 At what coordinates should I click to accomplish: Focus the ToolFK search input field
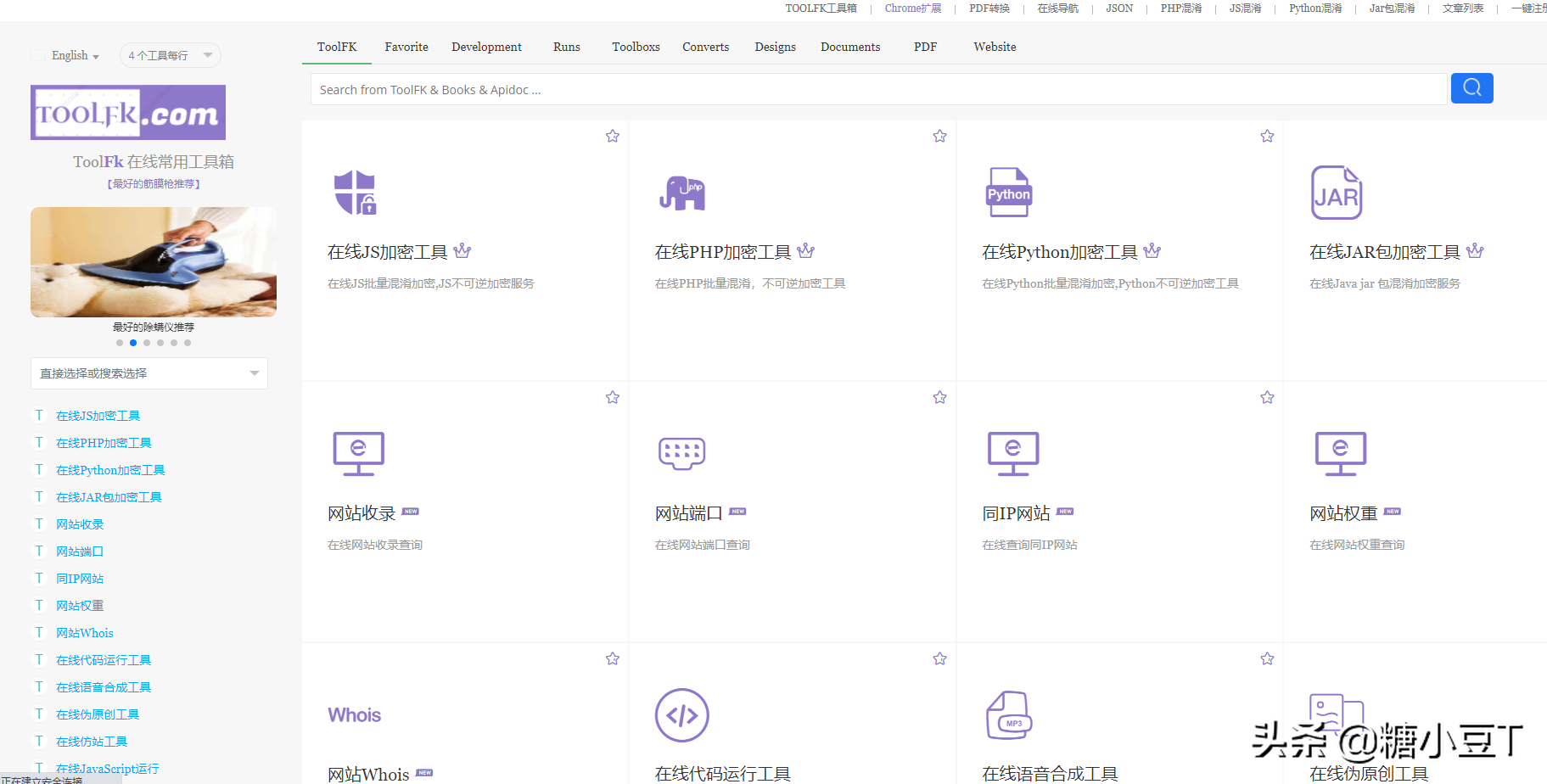878,89
